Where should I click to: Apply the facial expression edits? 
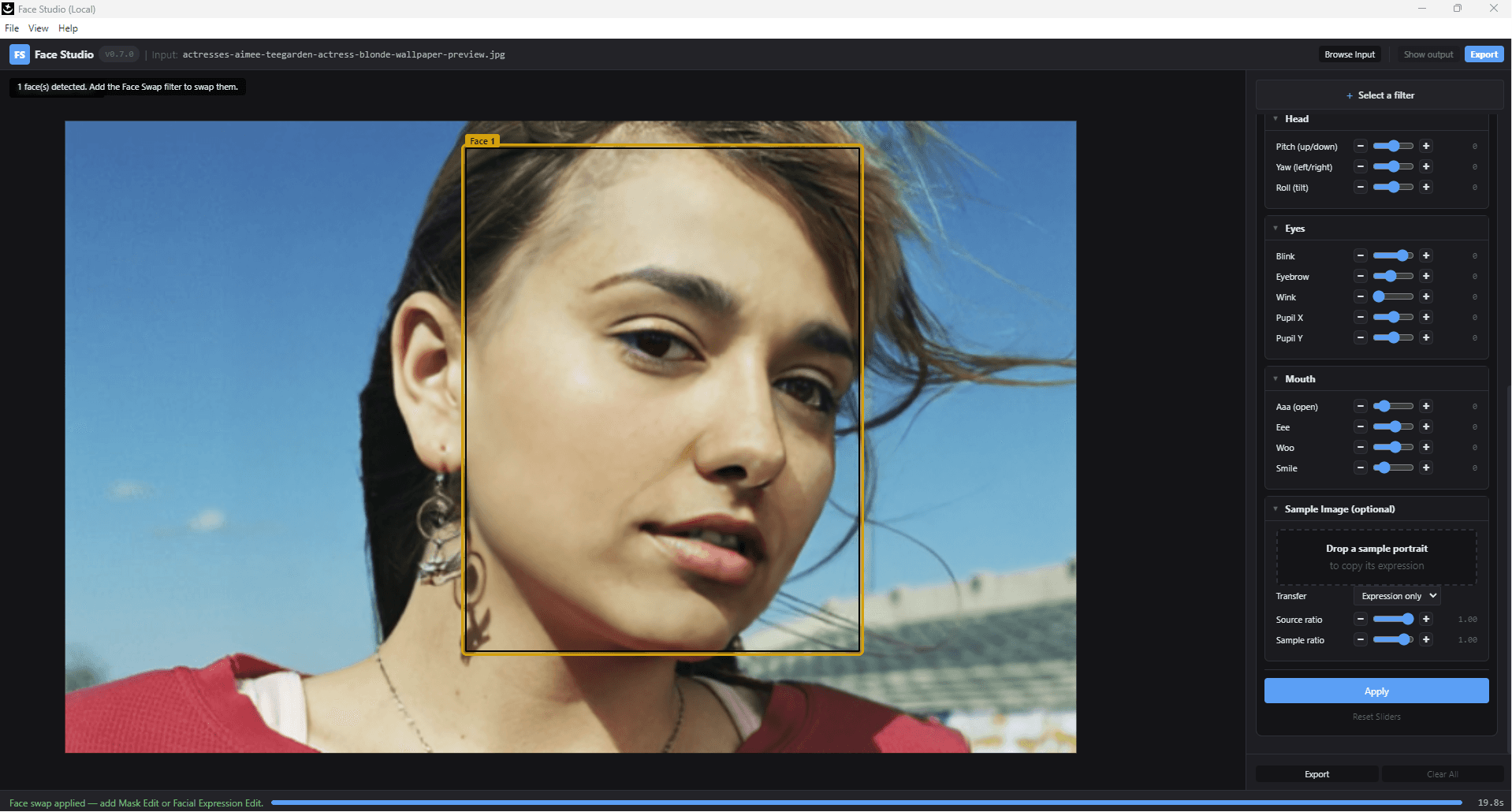[1376, 691]
